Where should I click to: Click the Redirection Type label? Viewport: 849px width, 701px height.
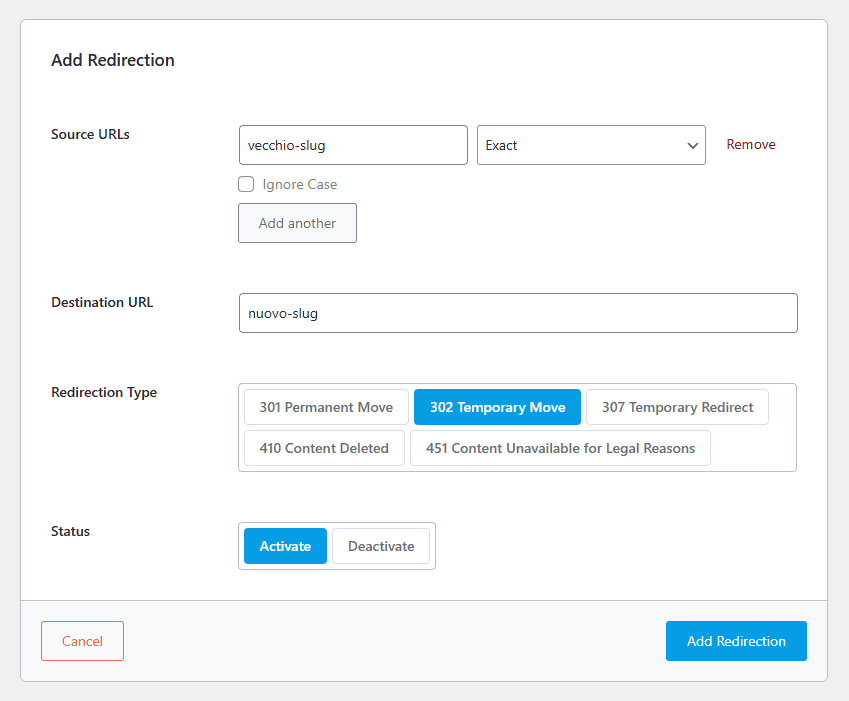[104, 392]
